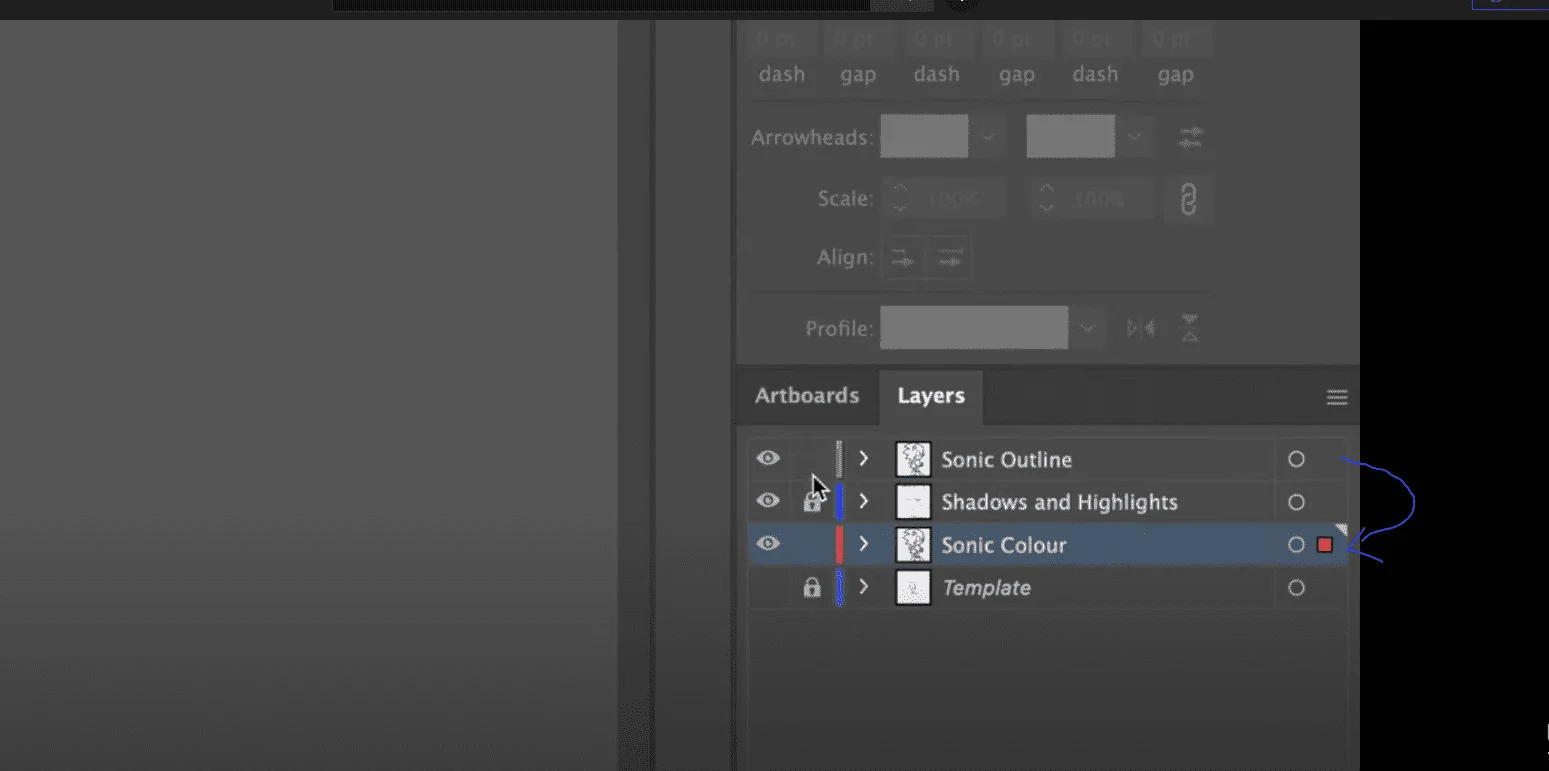The image size is (1549, 771).
Task: Select place arrow tip at path end icon
Action: [949, 259]
